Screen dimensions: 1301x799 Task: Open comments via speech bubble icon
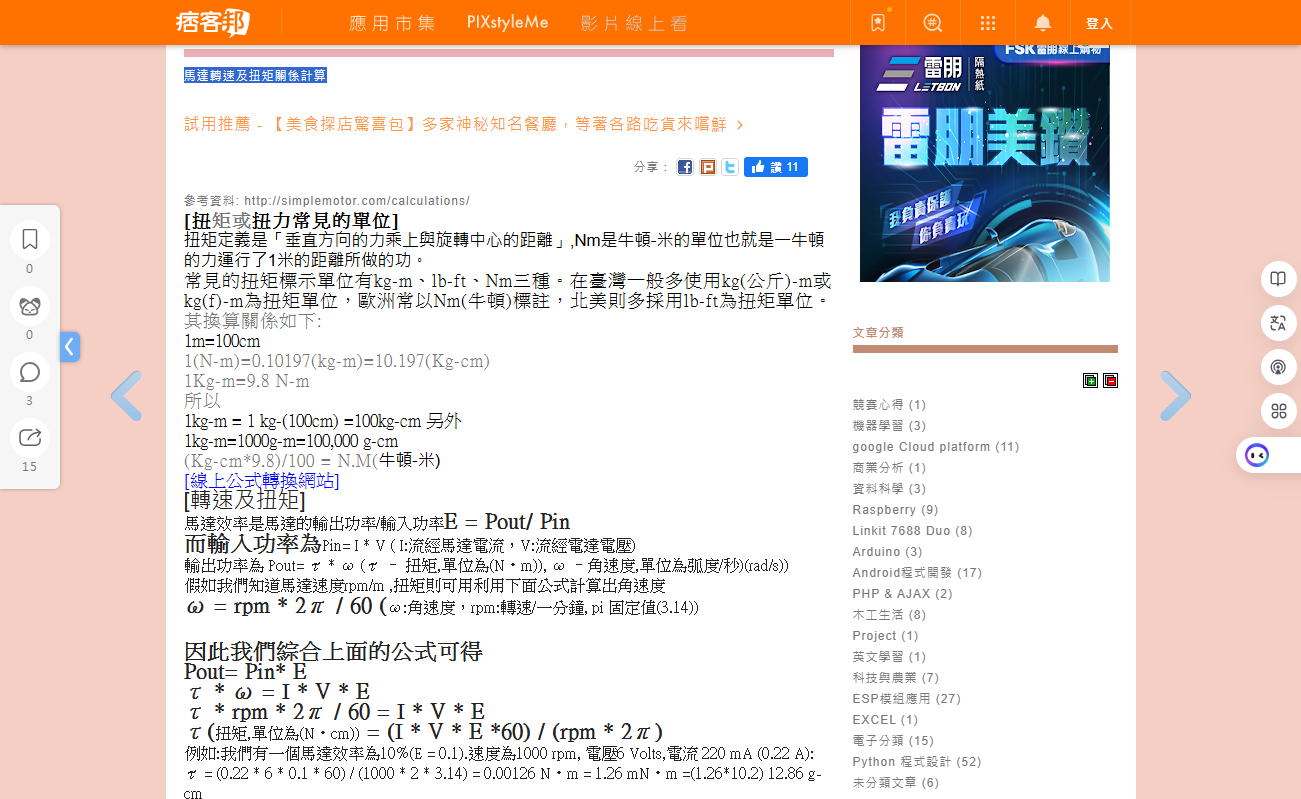click(30, 372)
